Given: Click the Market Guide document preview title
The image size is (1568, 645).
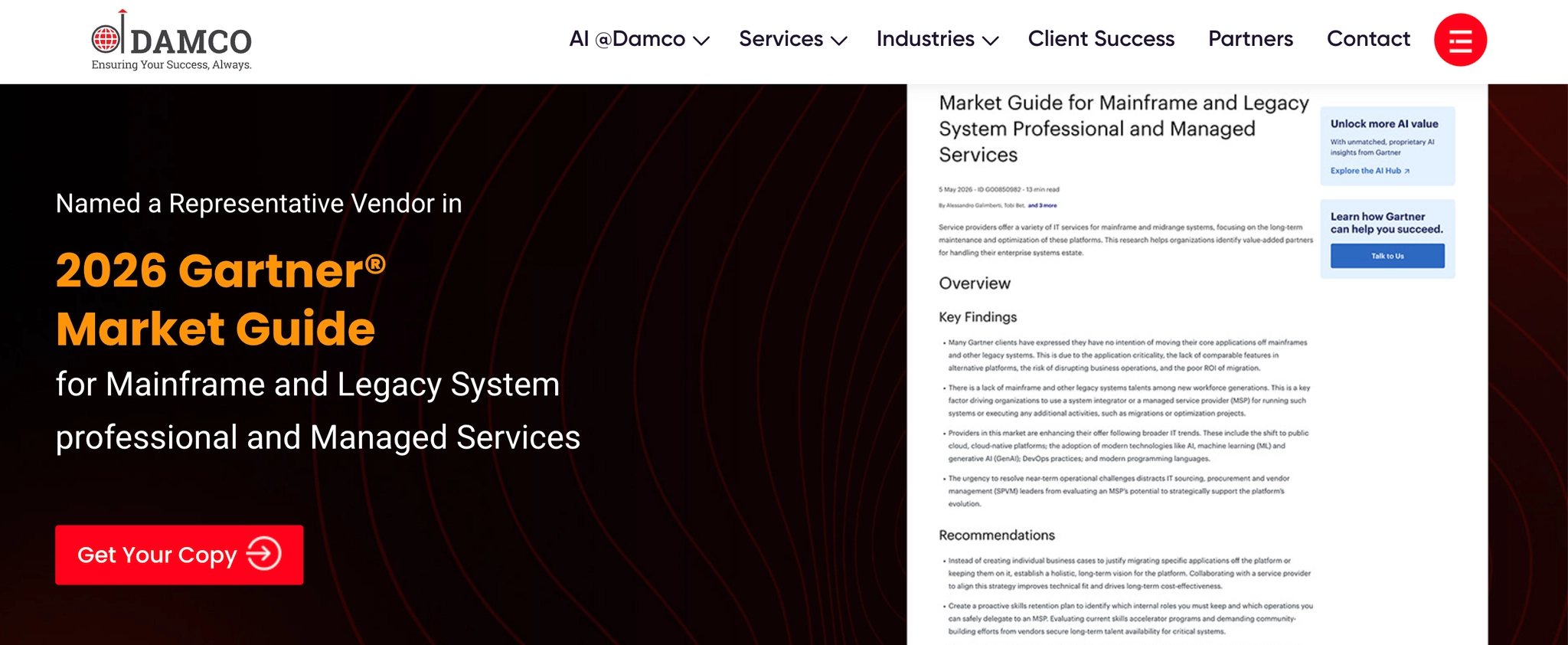Looking at the screenshot, I should [1123, 129].
